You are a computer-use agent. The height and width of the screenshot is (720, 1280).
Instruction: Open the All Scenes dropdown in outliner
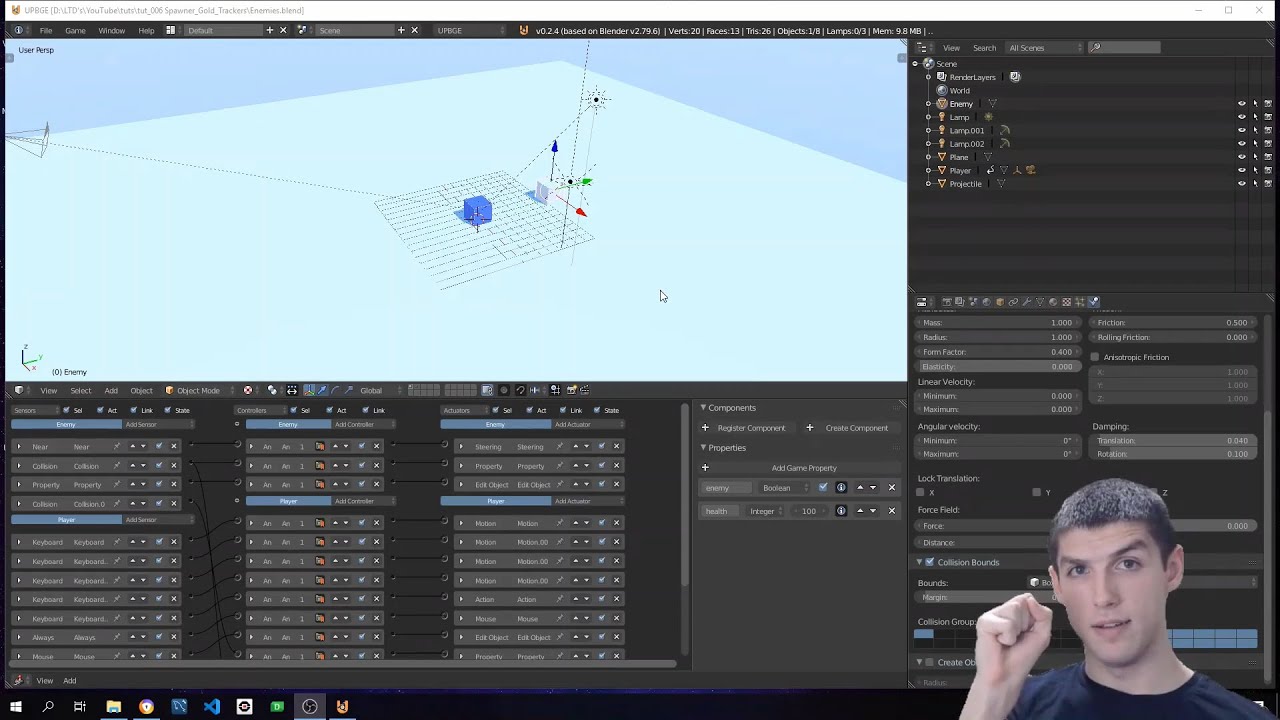1044,48
